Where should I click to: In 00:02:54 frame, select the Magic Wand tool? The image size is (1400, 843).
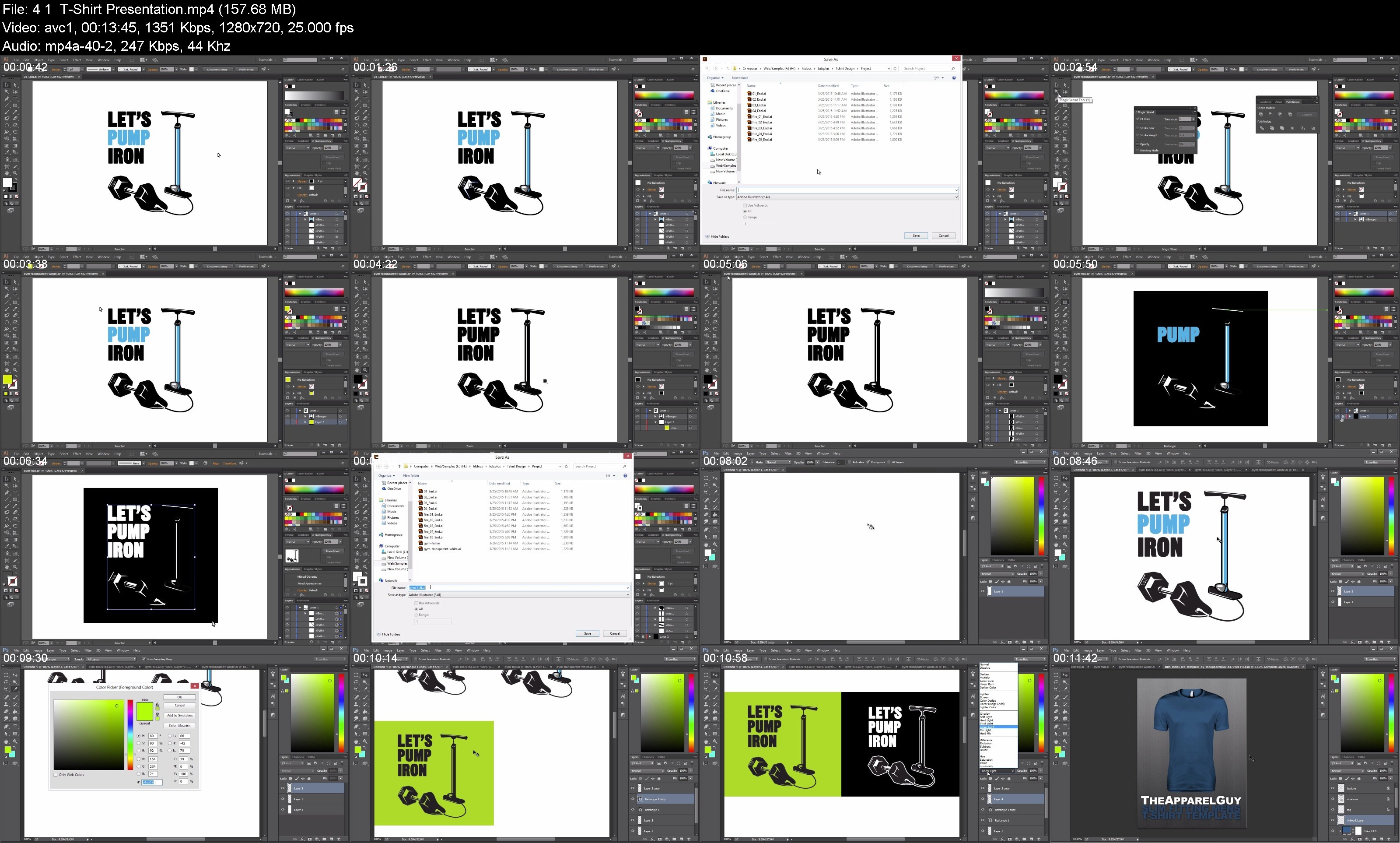click(1057, 91)
